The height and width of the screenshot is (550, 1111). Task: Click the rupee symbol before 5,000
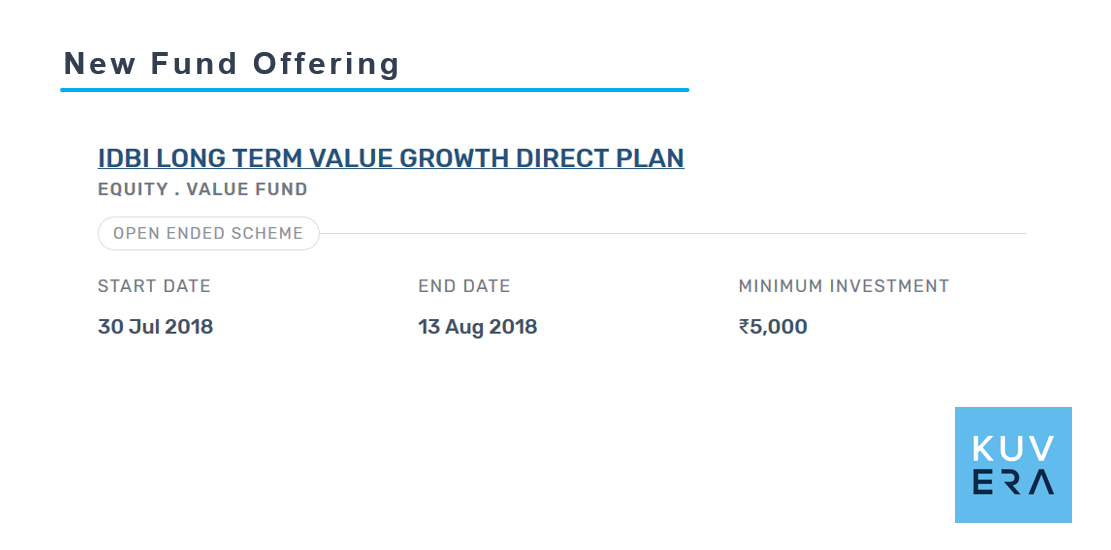(x=744, y=327)
